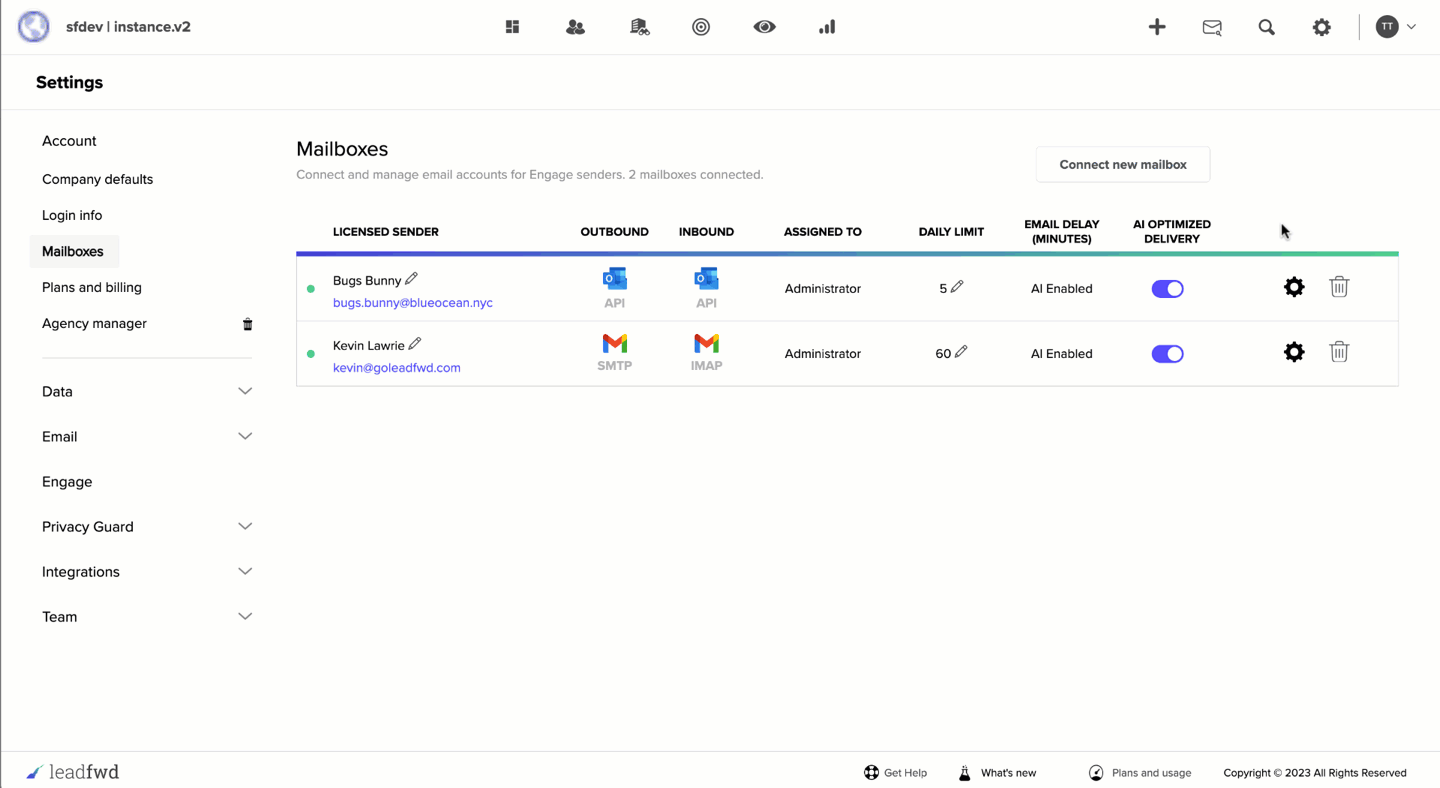Edit the daily limit of 60 pencil

[x=961, y=352]
